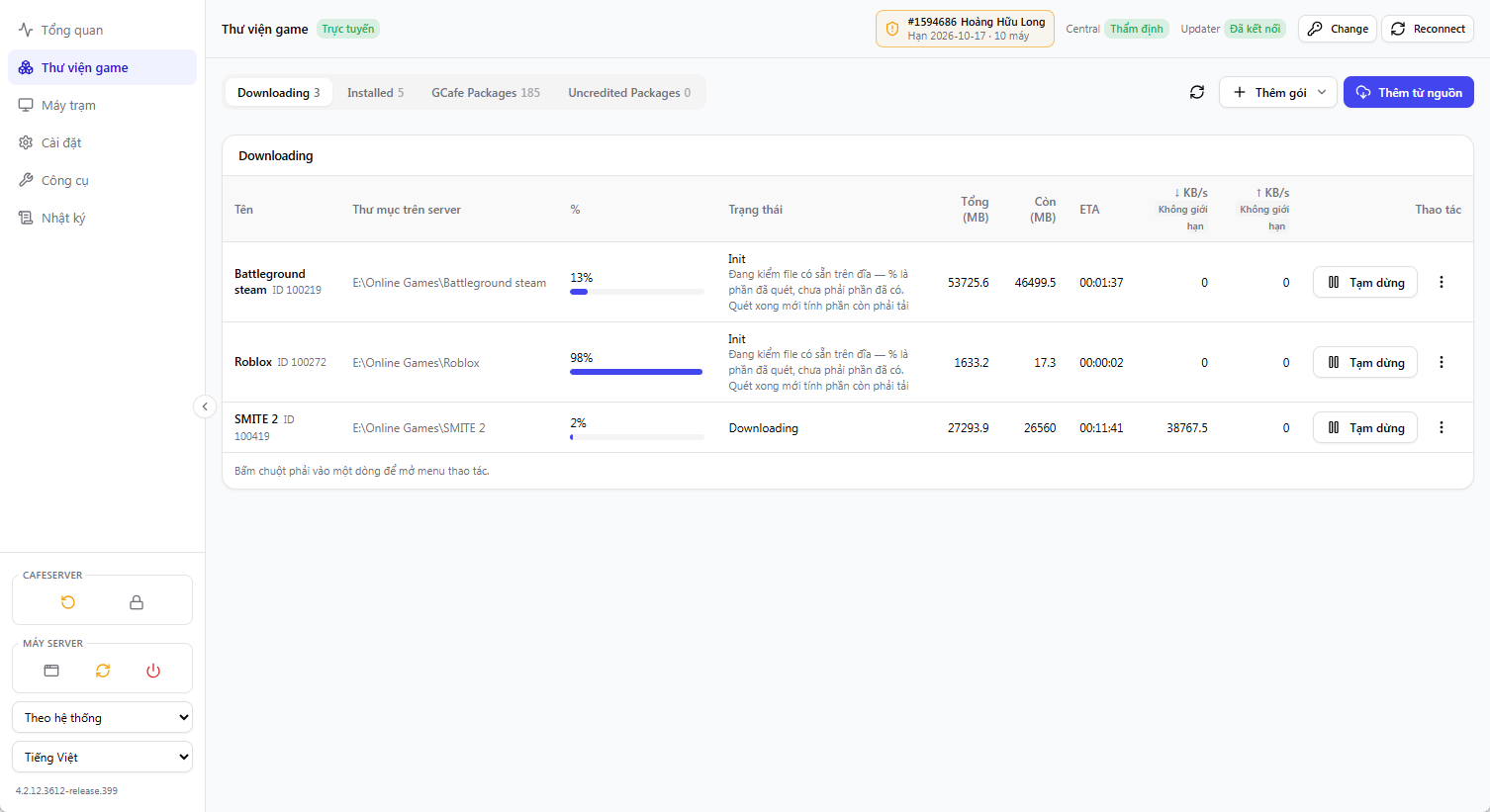Click the window icon under MÁY SERVER
Image resolution: width=1490 pixels, height=812 pixels.
pos(51,671)
